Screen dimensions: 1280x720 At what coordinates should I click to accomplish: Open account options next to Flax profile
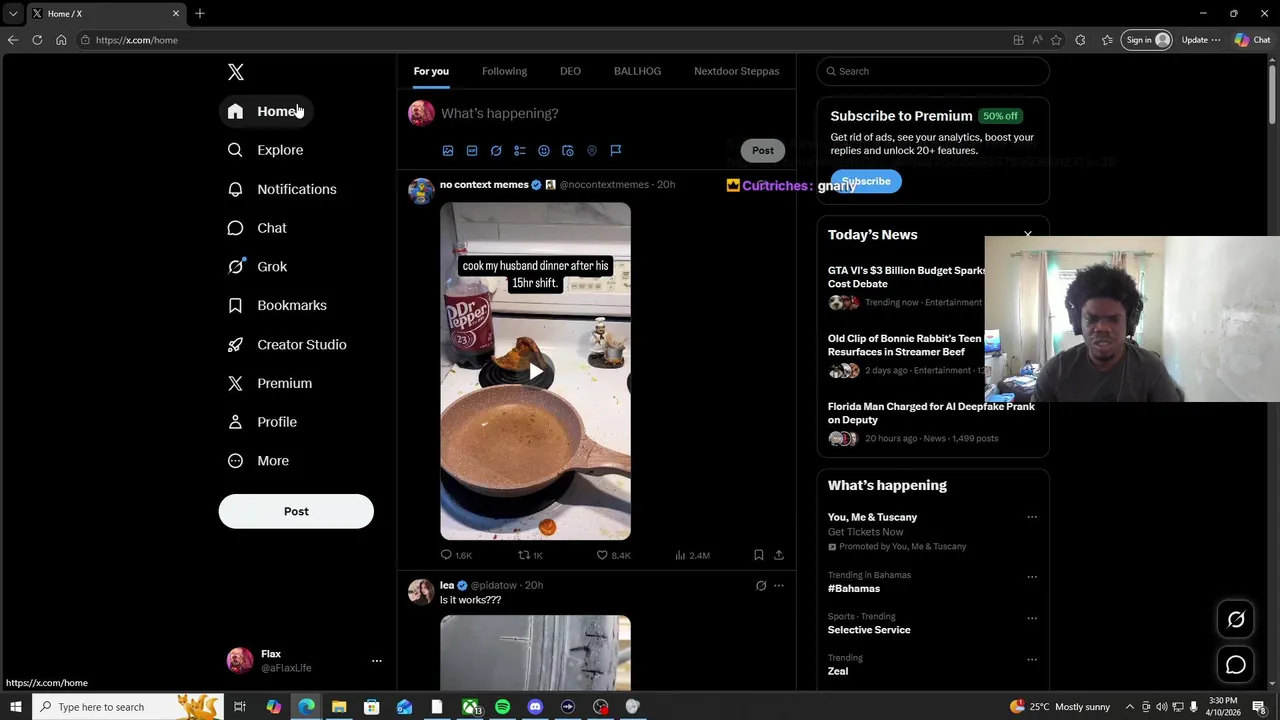coord(377,661)
